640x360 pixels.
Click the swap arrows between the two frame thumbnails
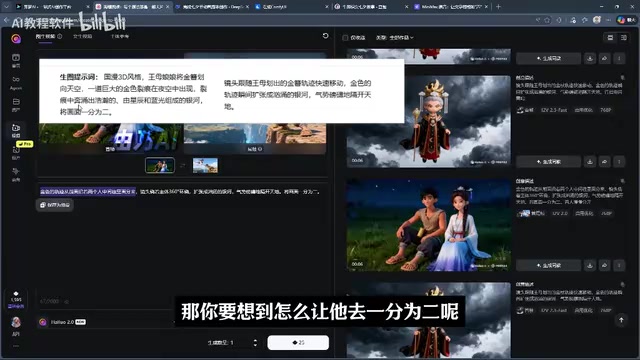183,165
